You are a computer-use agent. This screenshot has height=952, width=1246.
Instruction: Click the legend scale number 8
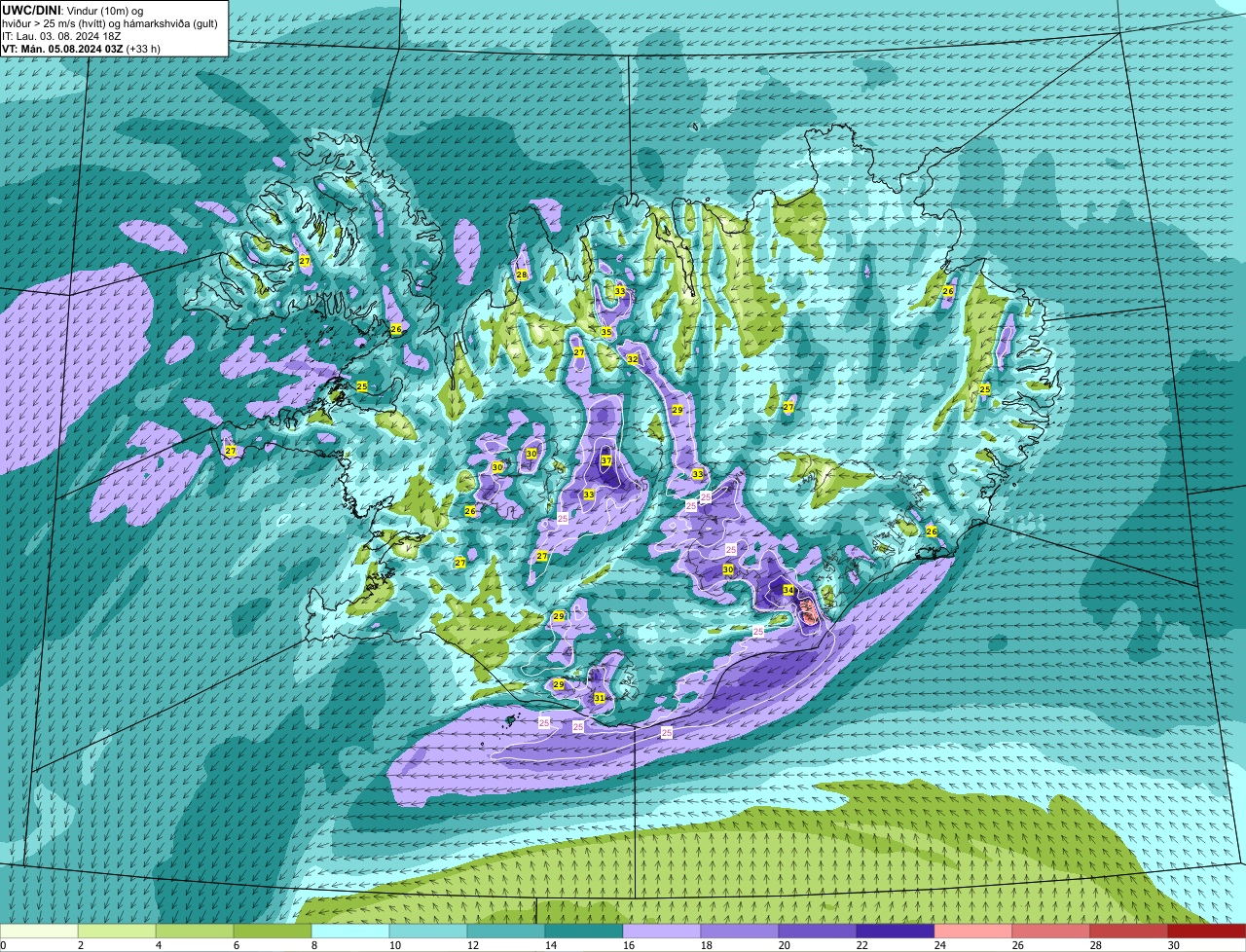tap(313, 945)
